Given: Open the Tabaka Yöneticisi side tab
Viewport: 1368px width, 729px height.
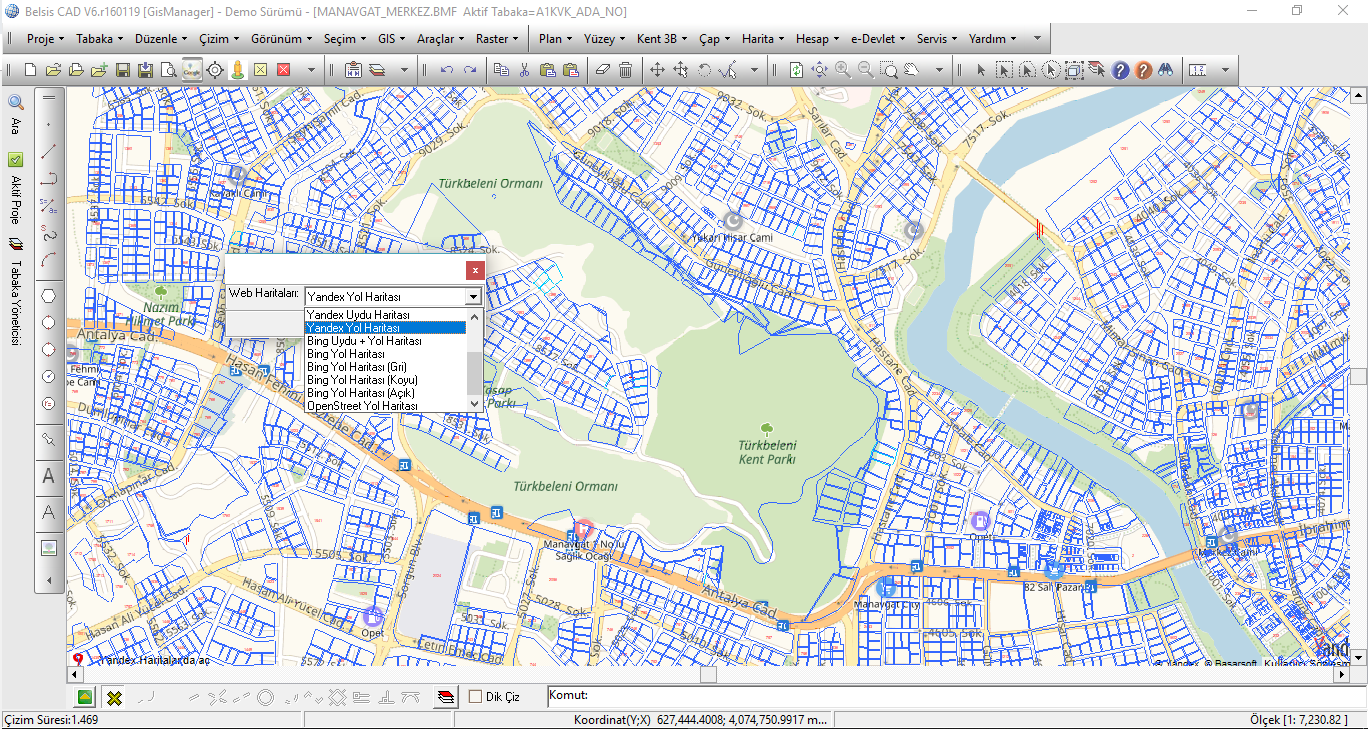Looking at the screenshot, I should 15,292.
